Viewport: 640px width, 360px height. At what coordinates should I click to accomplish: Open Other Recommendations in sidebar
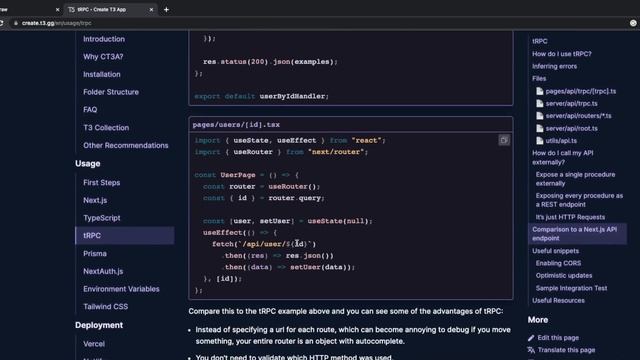pos(125,145)
